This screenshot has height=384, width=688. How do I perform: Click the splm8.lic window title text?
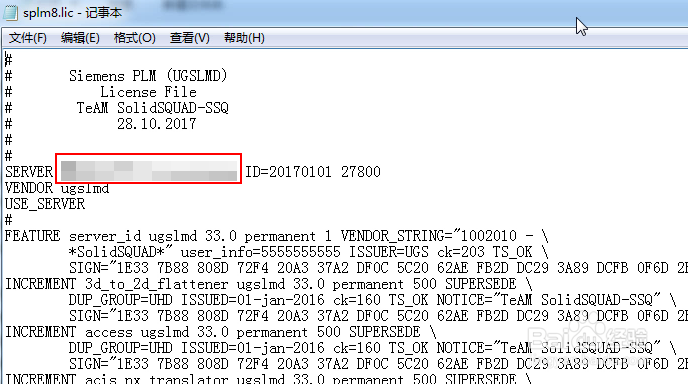[72, 13]
